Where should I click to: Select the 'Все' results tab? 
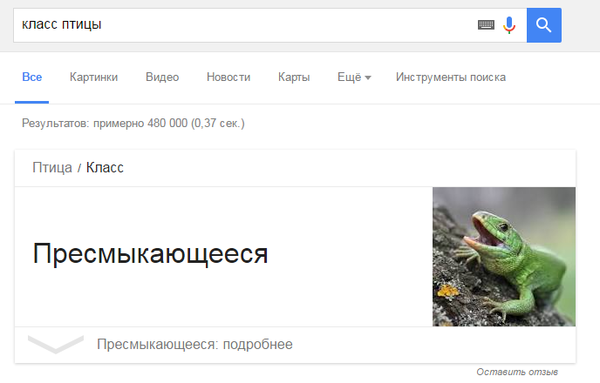32,77
